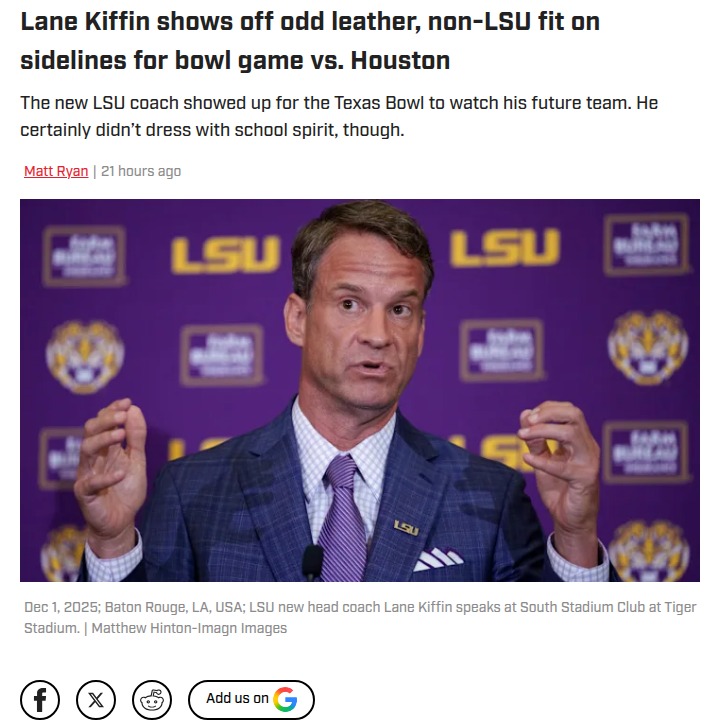Click the Google G logo
Image resolution: width=720 pixels, height=720 pixels.
click(x=285, y=699)
